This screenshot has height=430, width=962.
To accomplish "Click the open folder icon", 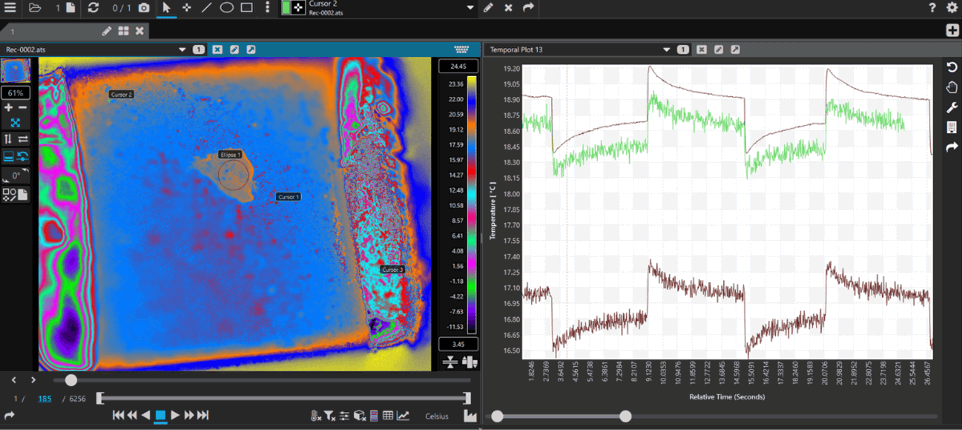I will coord(35,8).
